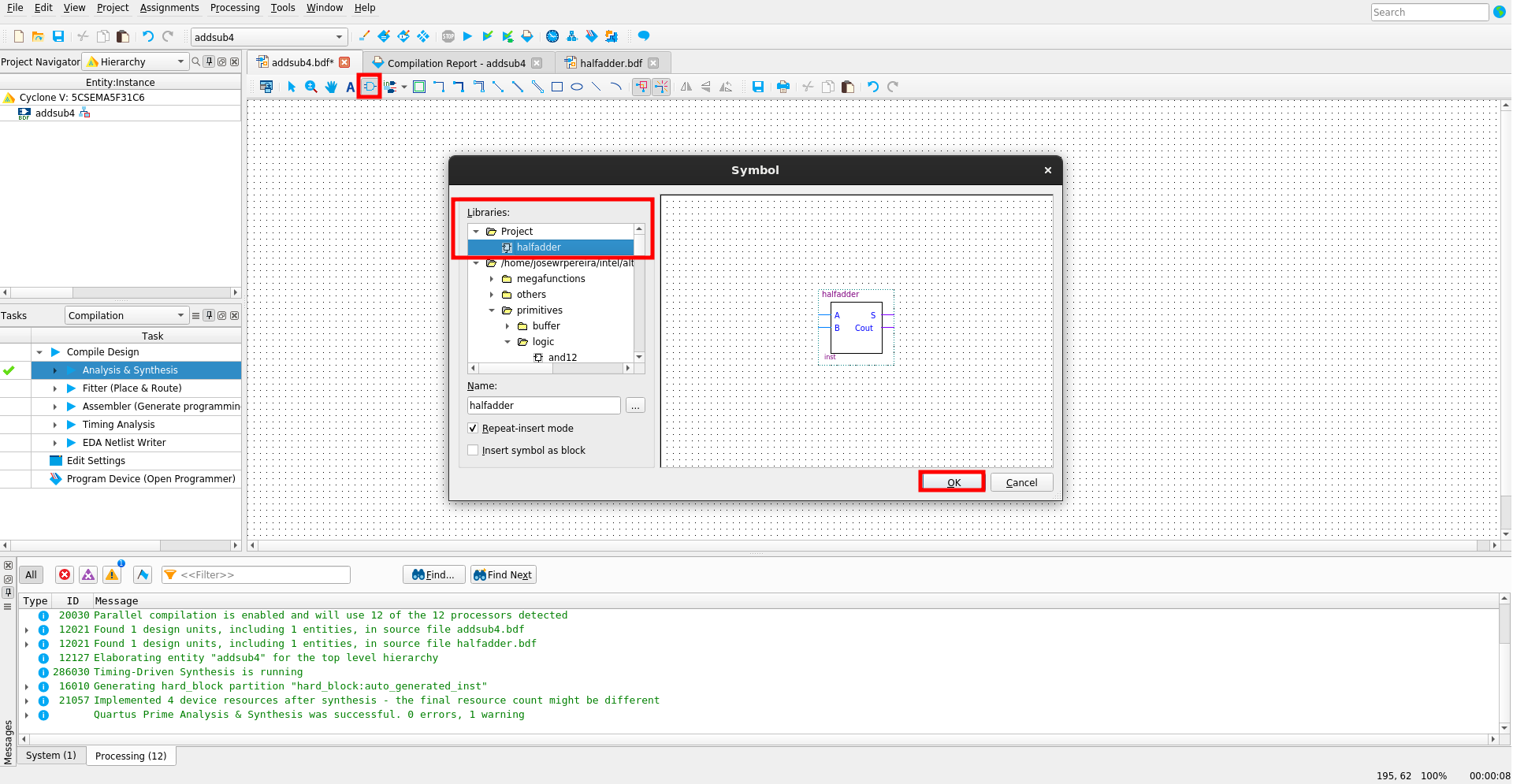Open the Programmer icon in main toolbar

tap(592, 36)
